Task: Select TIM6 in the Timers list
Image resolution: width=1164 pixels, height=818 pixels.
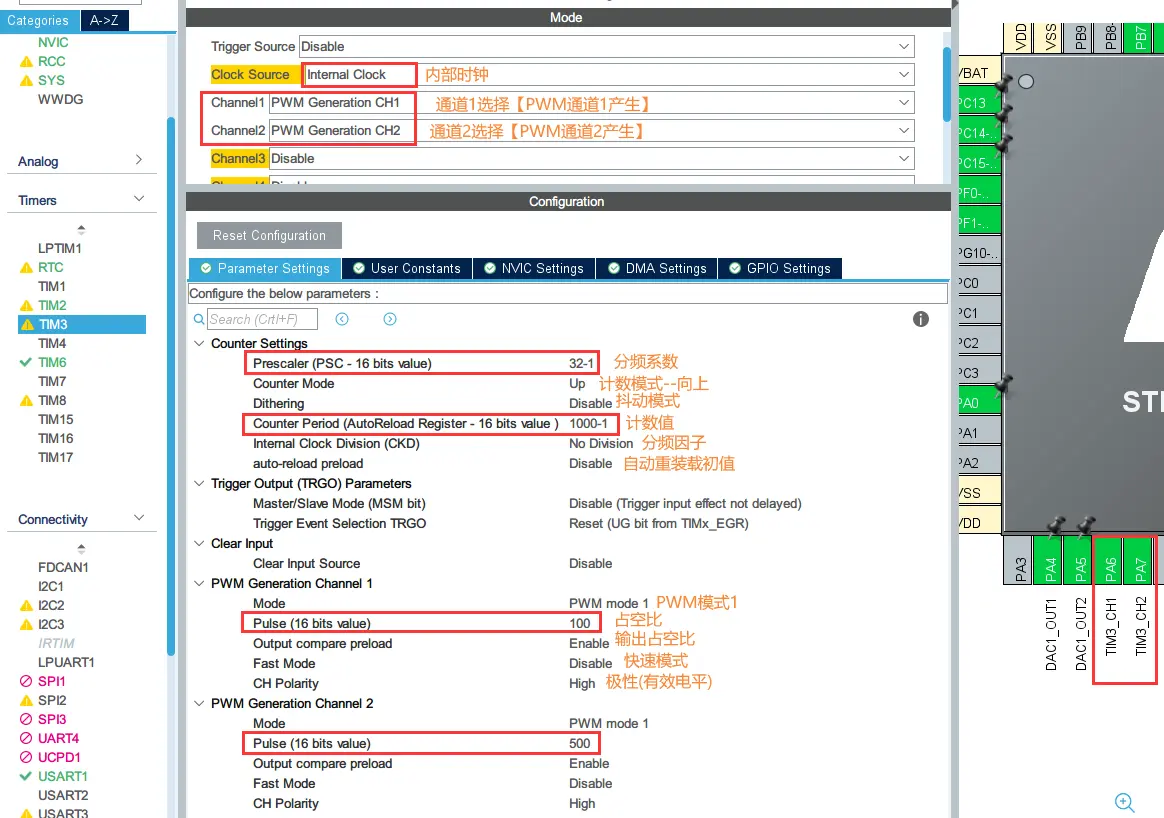Action: click(52, 362)
